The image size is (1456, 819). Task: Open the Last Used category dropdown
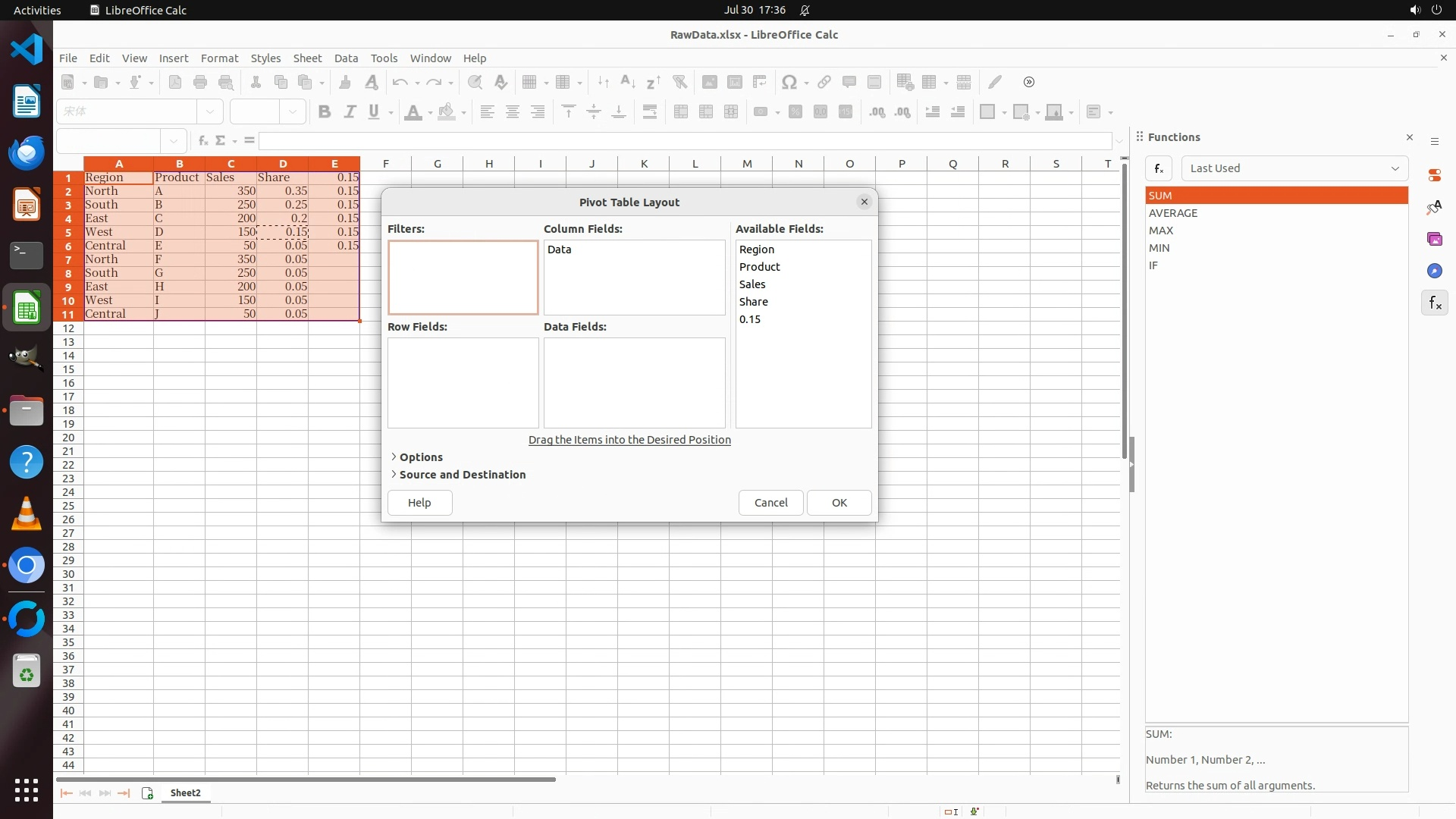coord(1294,168)
